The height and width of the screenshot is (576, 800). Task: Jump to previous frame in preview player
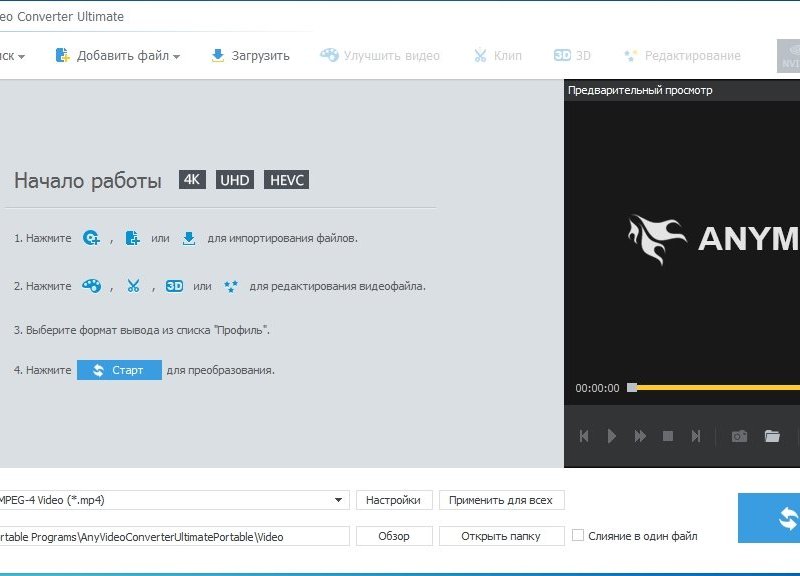[x=584, y=436]
